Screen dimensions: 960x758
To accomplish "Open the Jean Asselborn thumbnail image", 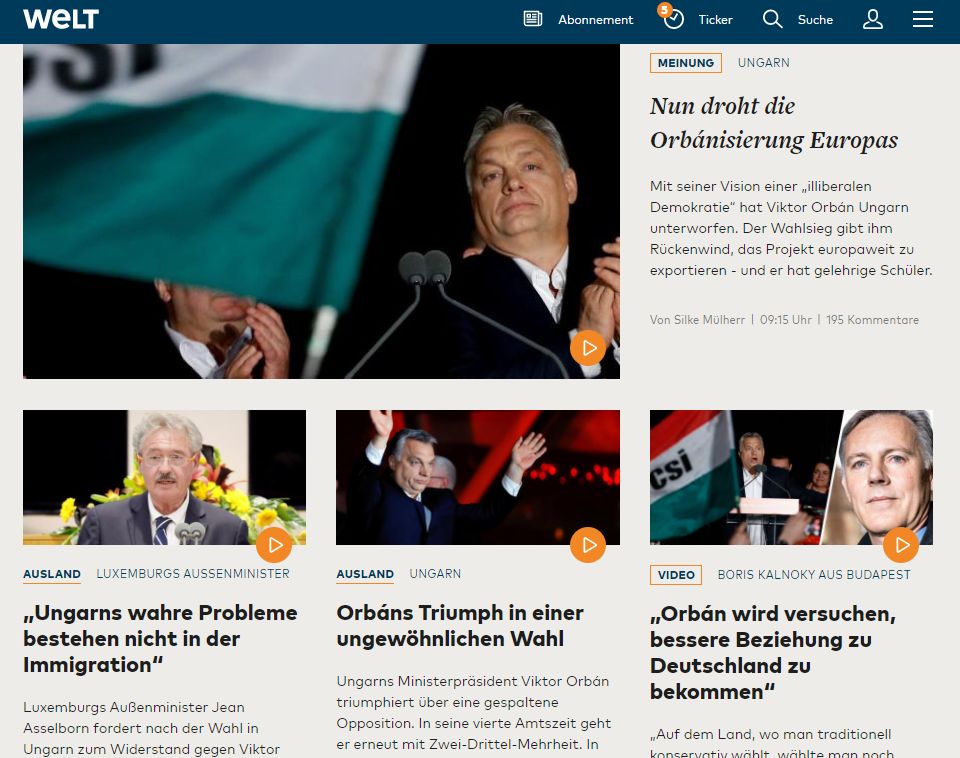I will (164, 477).
